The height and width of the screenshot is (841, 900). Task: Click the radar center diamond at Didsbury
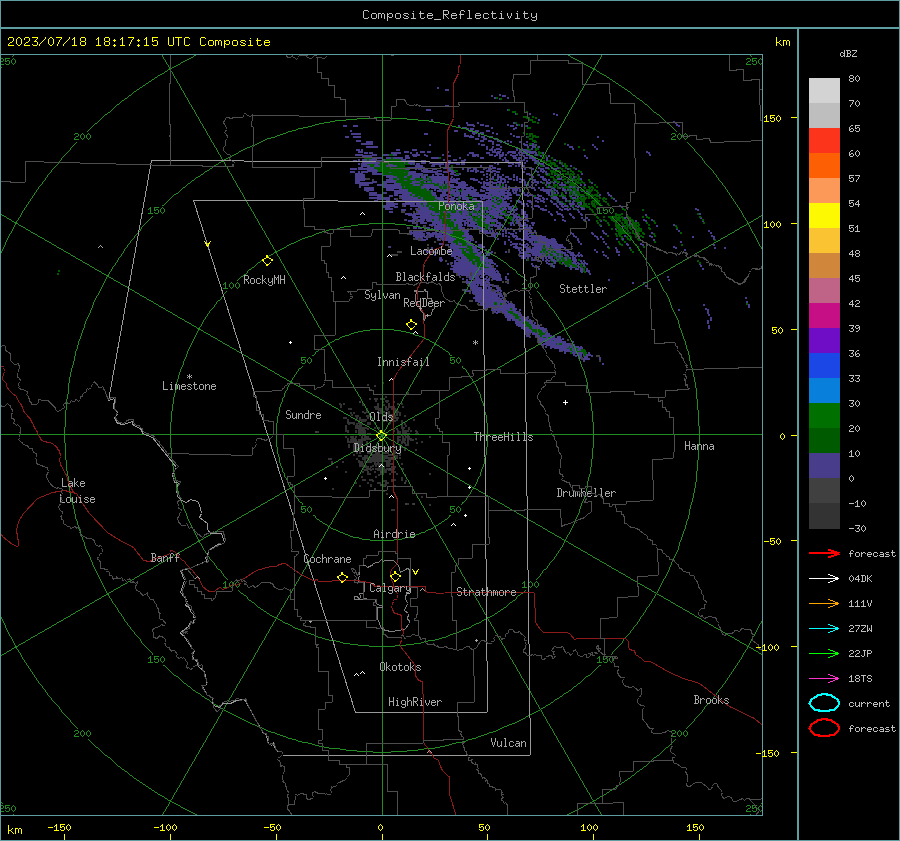pos(382,436)
